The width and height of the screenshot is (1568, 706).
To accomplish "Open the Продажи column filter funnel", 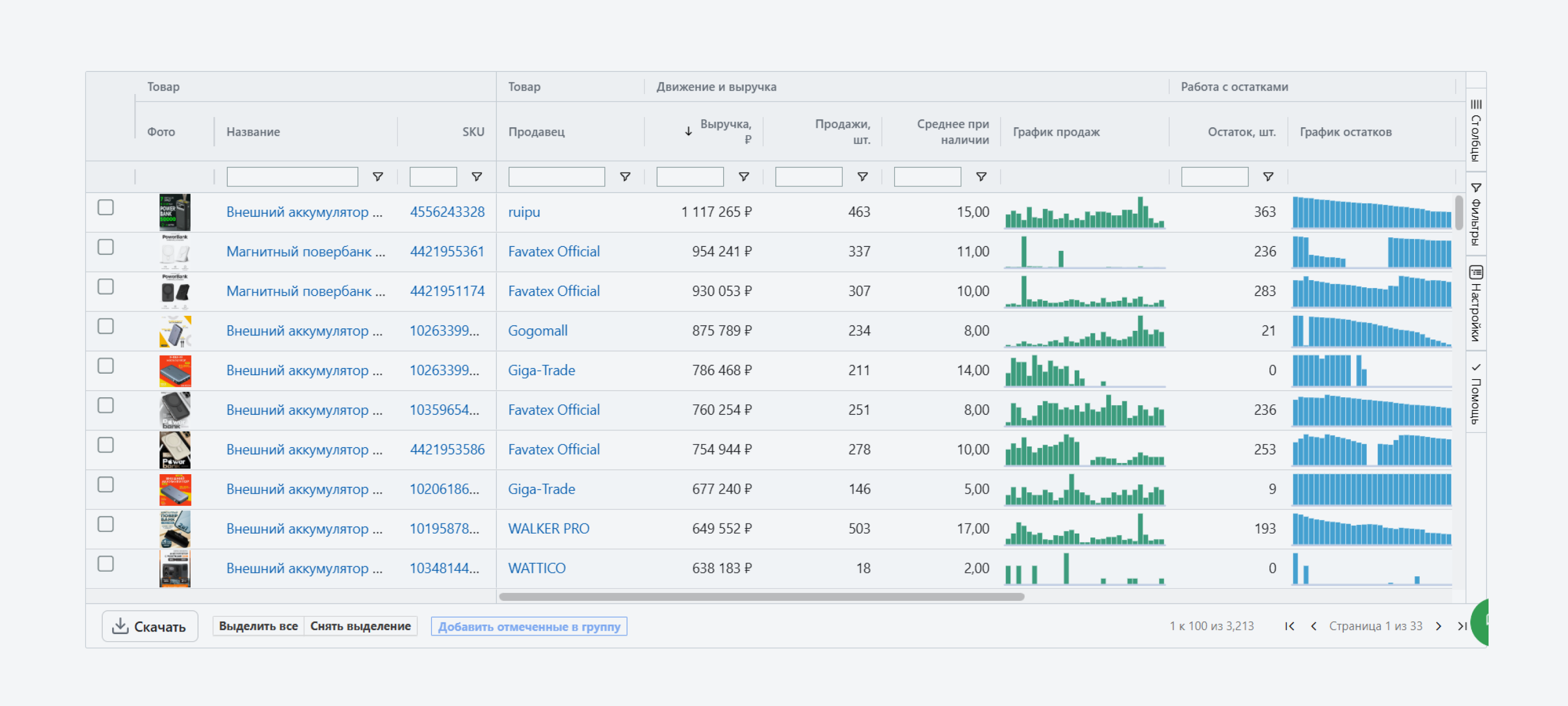I will [862, 176].
